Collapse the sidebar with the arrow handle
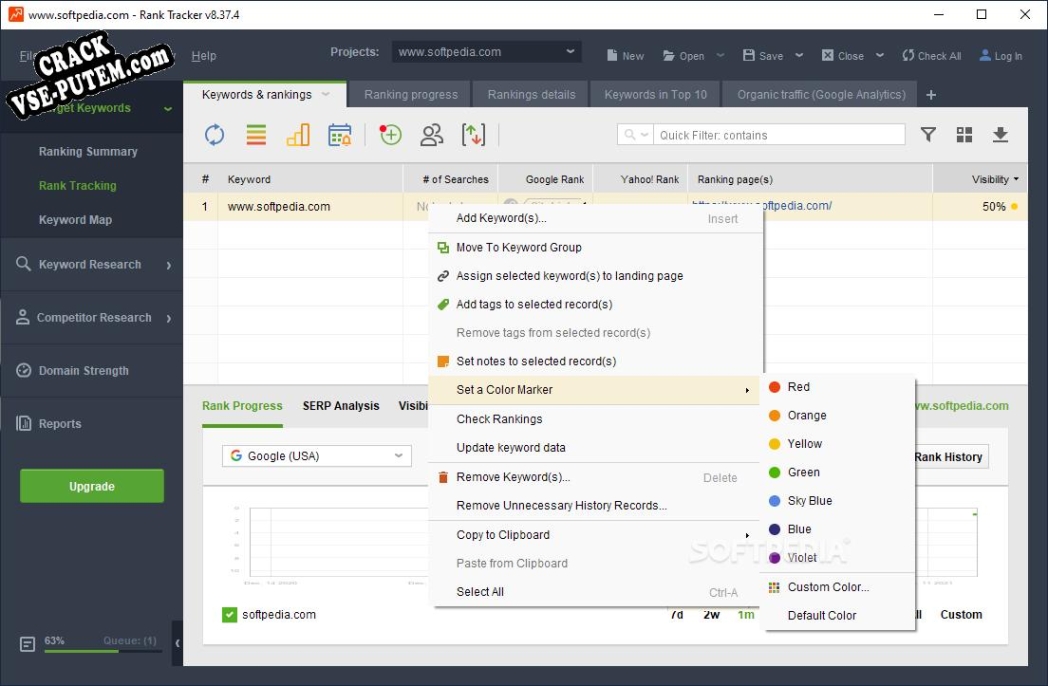The image size is (1048, 686). pyautogui.click(x=177, y=643)
